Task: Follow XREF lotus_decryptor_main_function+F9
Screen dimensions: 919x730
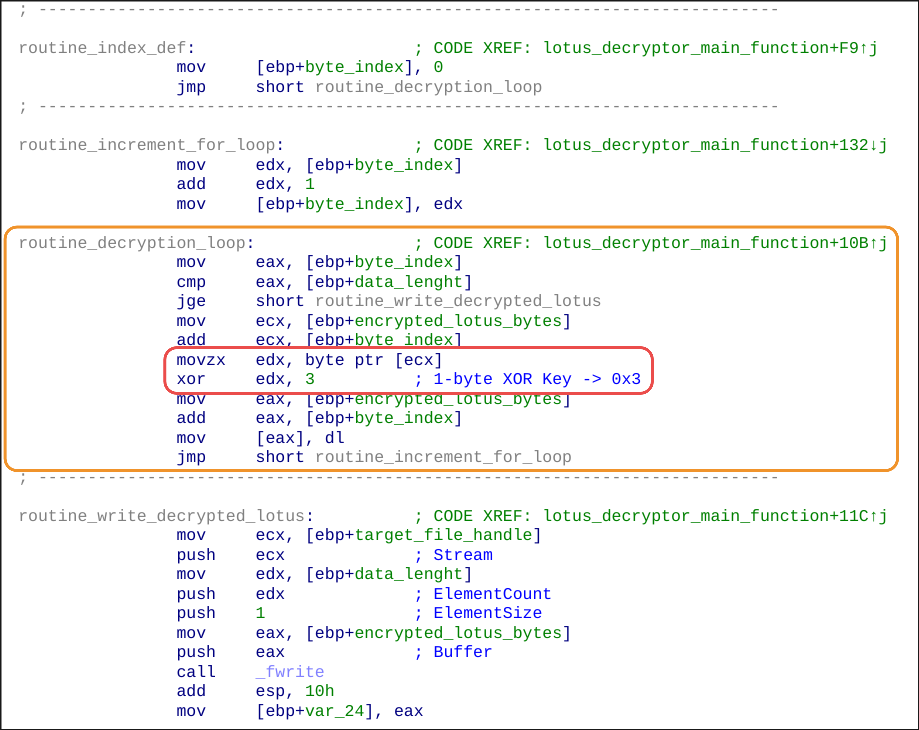Action: (x=710, y=47)
